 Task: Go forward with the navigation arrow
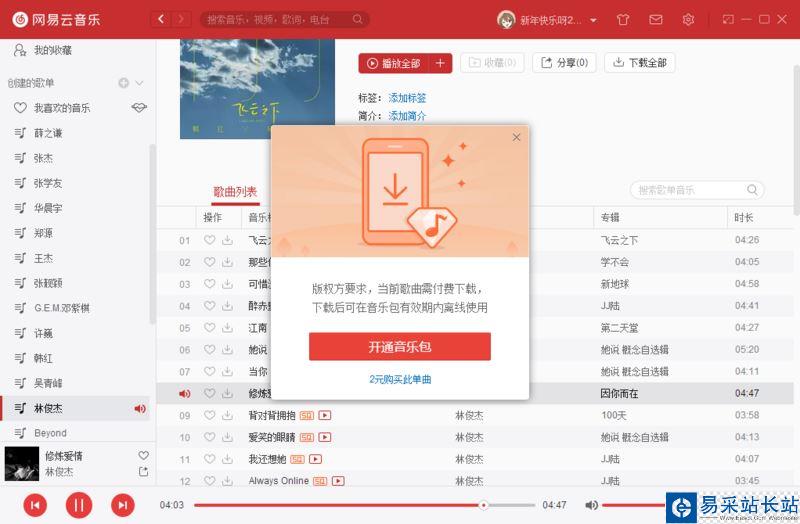(x=181, y=19)
